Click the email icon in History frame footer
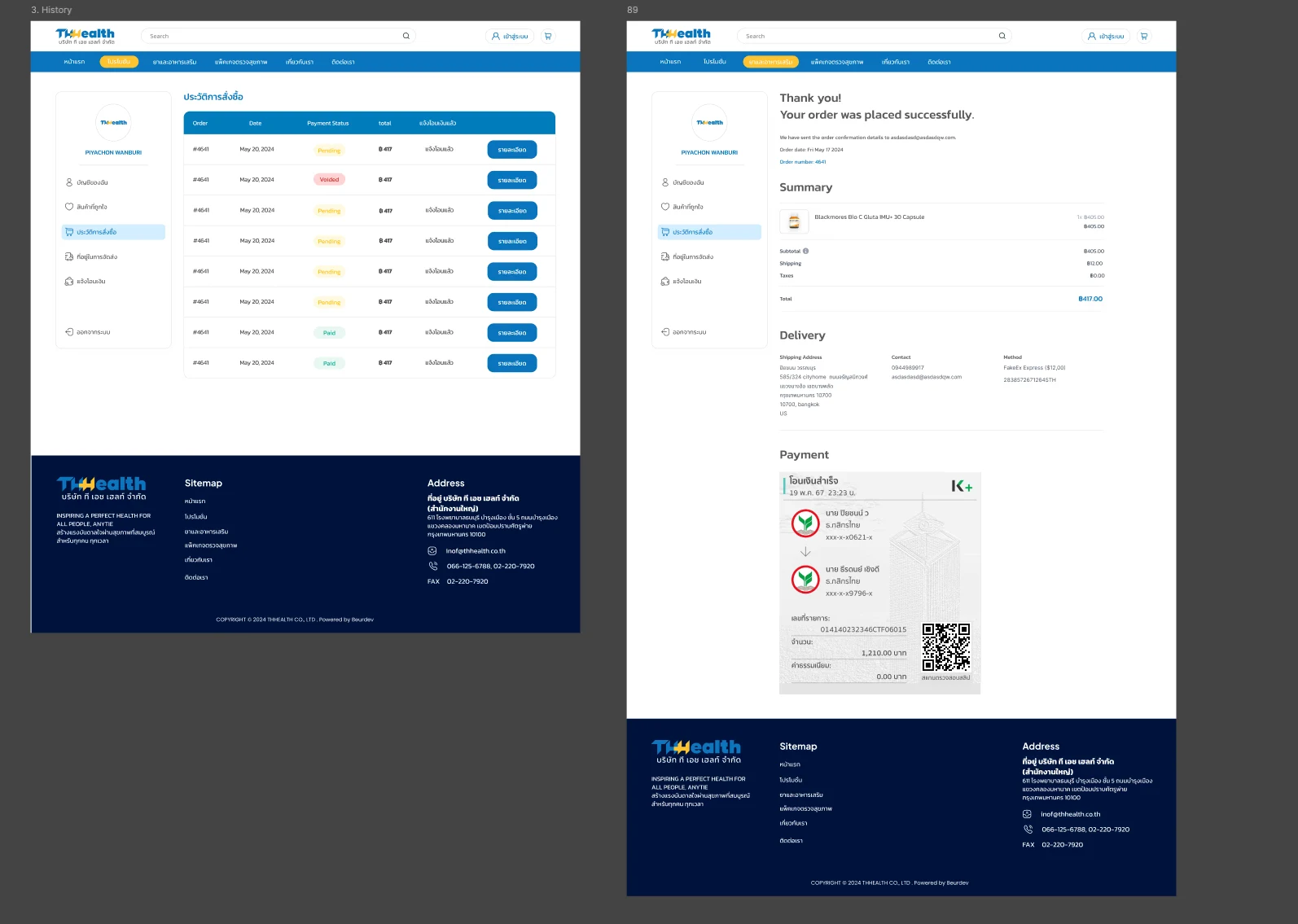The image size is (1298, 924). (432, 551)
